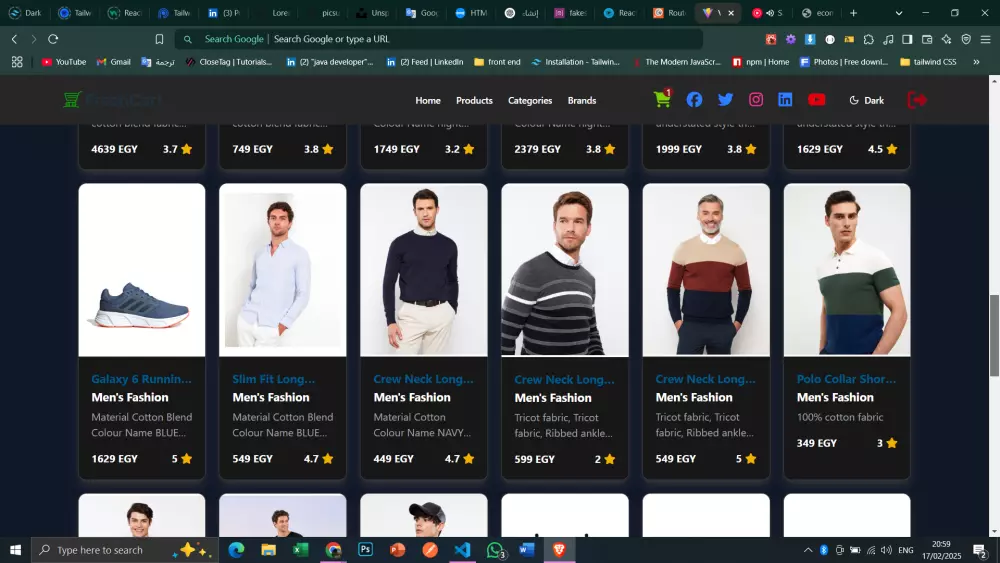Open Google Chrome from the taskbar
The width and height of the screenshot is (1000, 563).
tap(333, 550)
